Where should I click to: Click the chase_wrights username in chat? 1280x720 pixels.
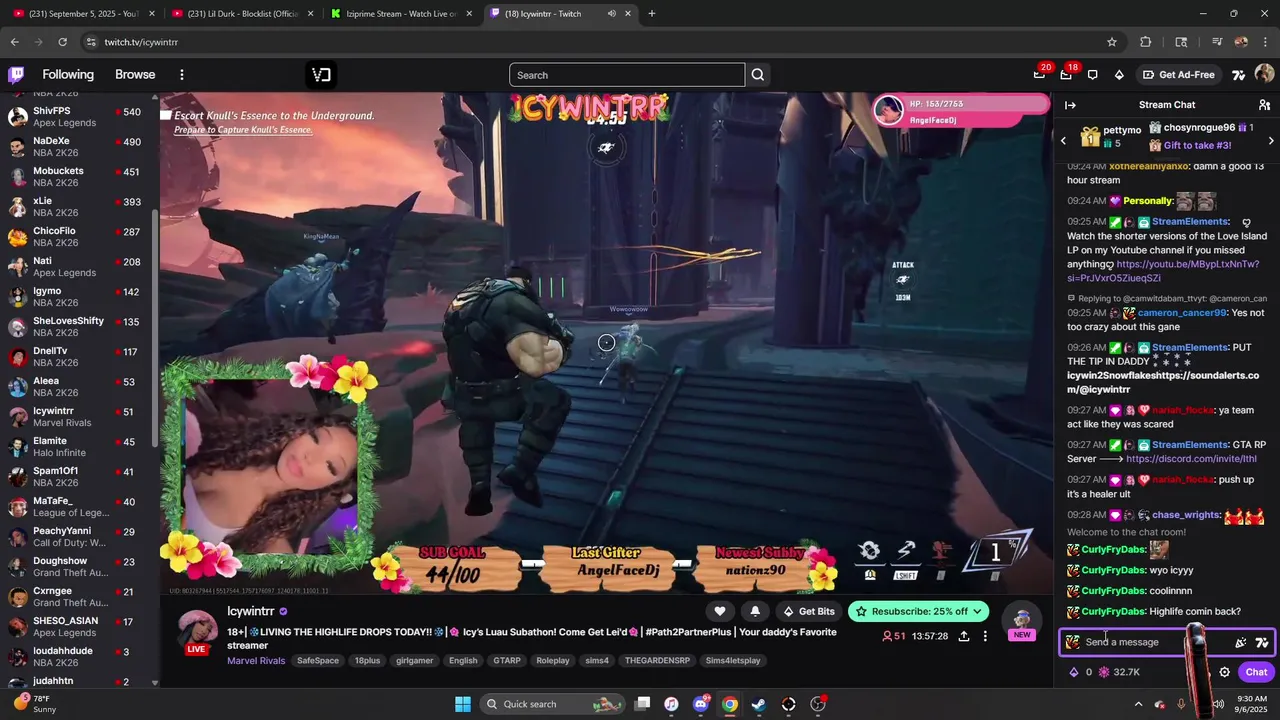(1186, 515)
